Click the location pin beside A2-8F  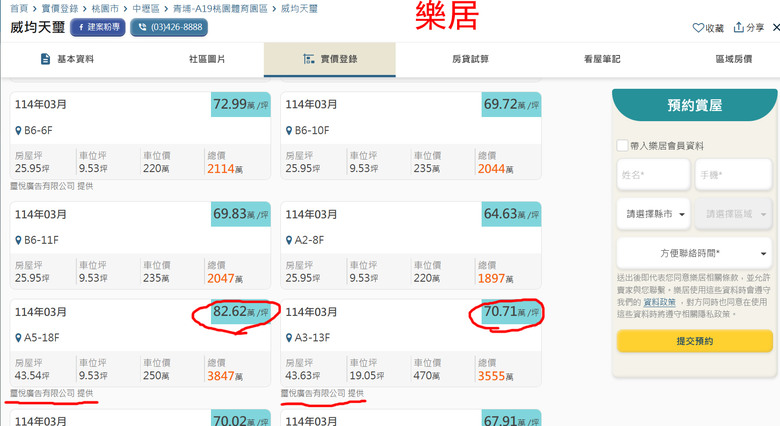[289, 240]
